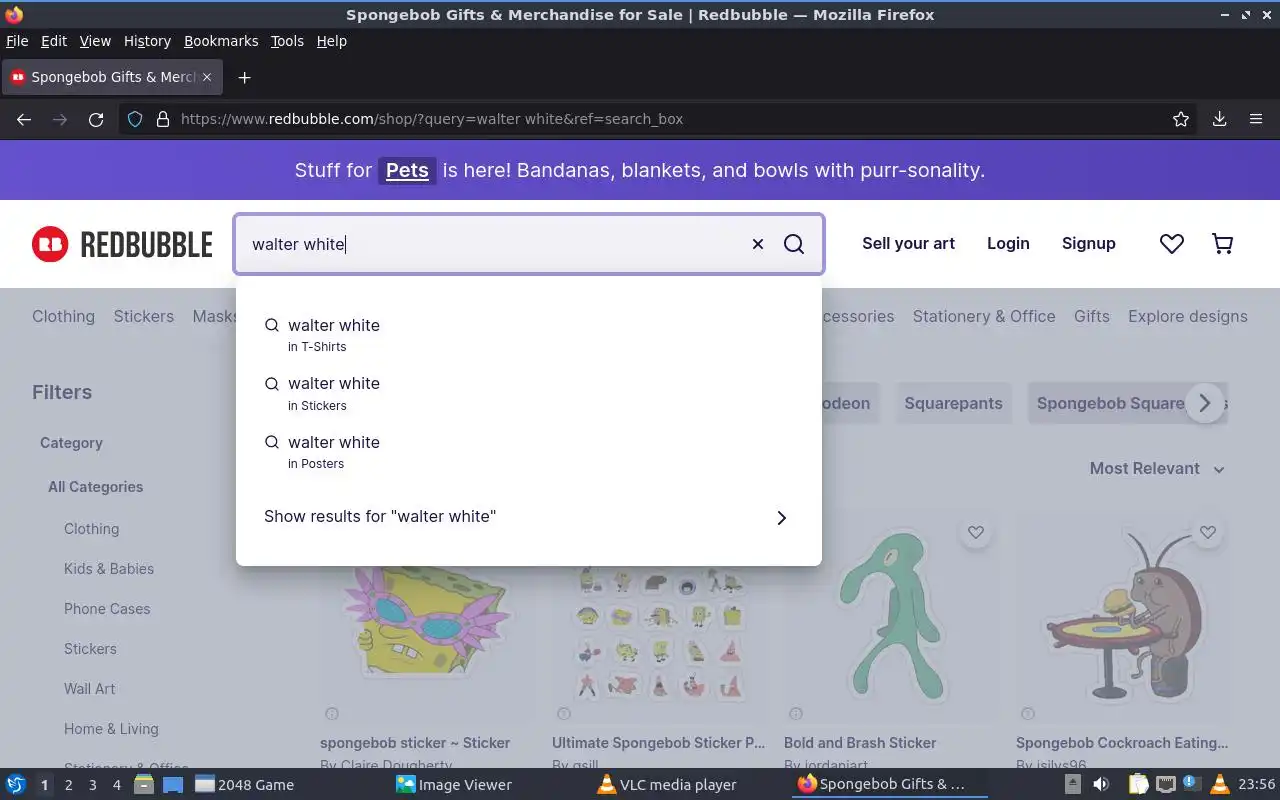Image resolution: width=1280 pixels, height=800 pixels.
Task: Open Firefox History menu
Action: 147,41
